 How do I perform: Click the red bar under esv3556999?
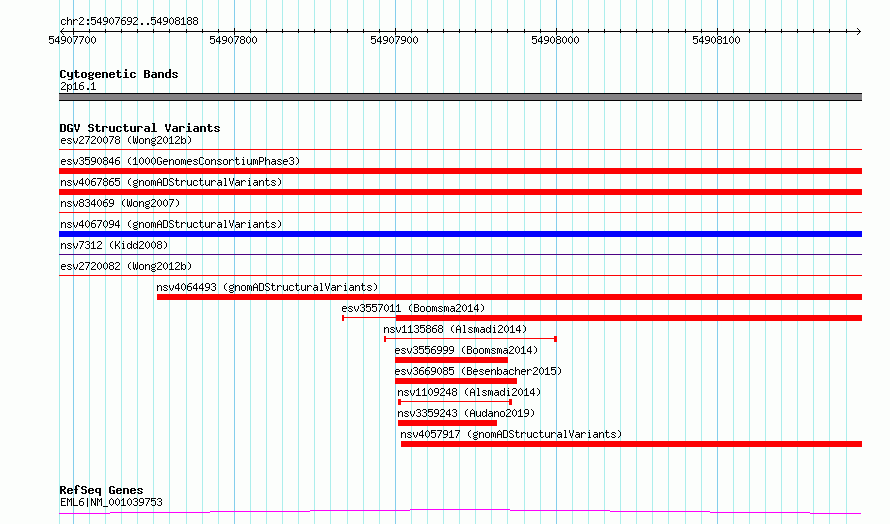point(451,360)
